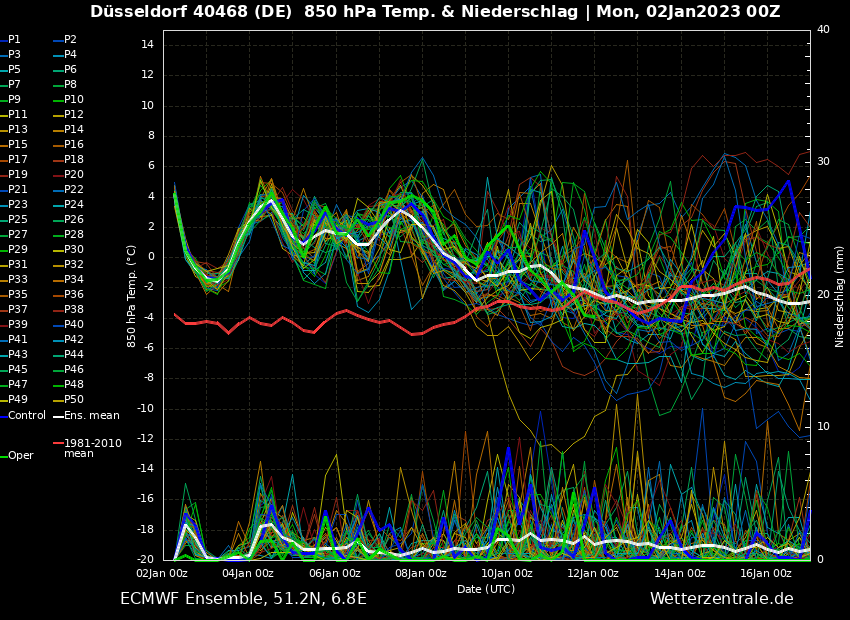Click the 850 hPa Temp. axis label

[x=132, y=296]
